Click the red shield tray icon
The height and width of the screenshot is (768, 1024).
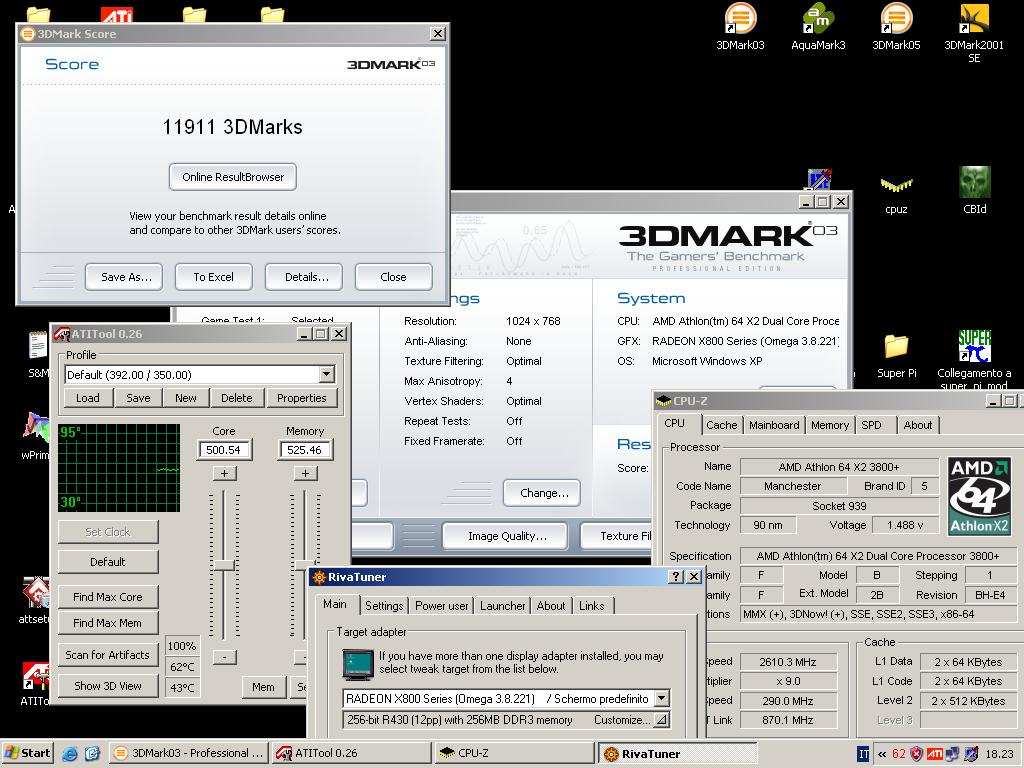coord(916,754)
